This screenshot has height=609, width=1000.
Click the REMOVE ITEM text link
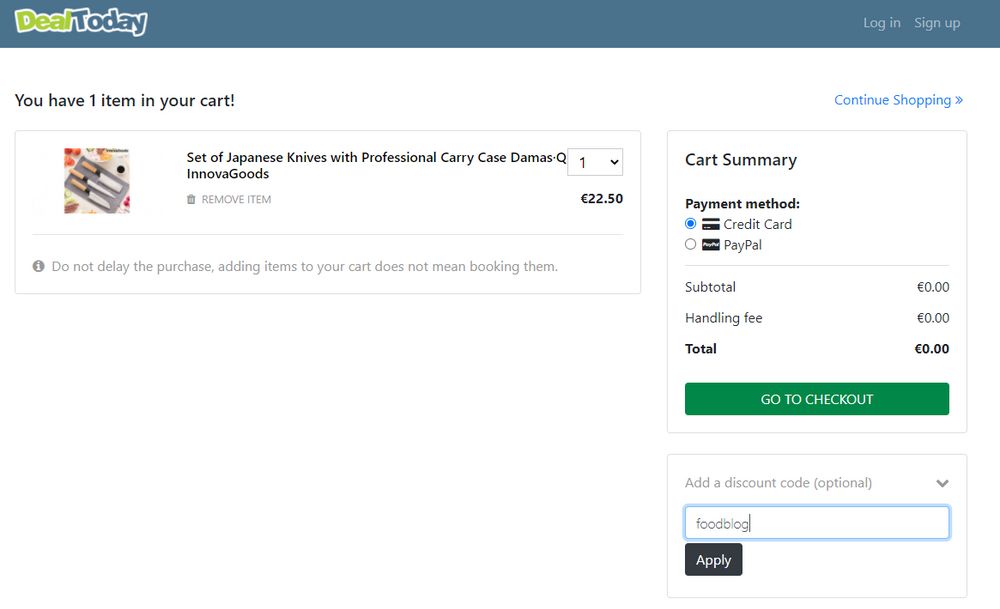236,200
